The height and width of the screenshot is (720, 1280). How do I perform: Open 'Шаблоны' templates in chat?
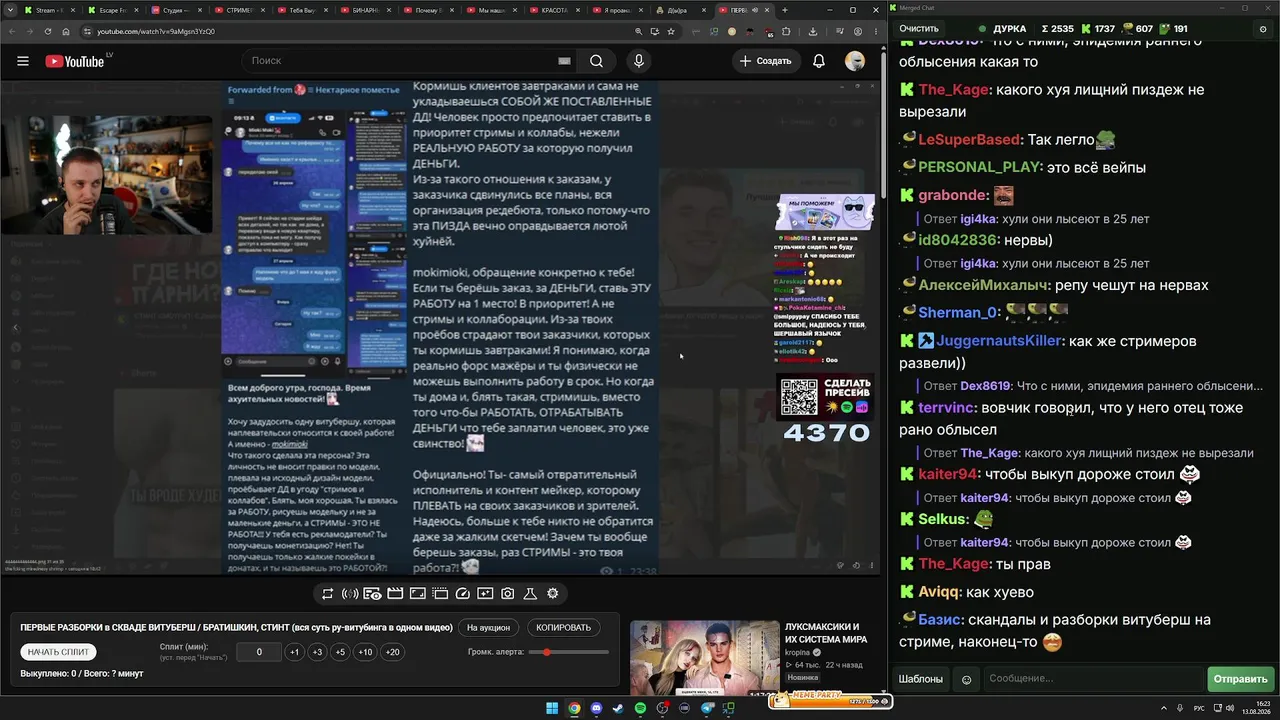click(920, 679)
